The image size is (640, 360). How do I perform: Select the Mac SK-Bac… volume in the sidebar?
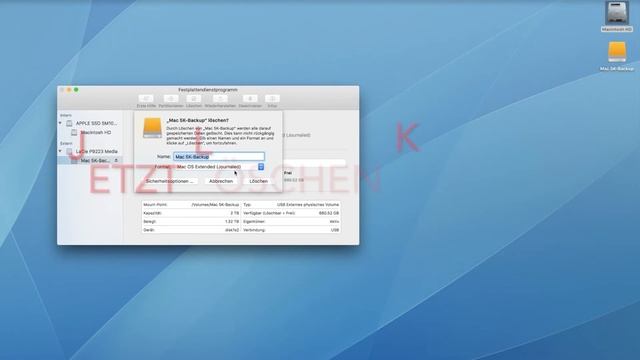[x=91, y=160]
